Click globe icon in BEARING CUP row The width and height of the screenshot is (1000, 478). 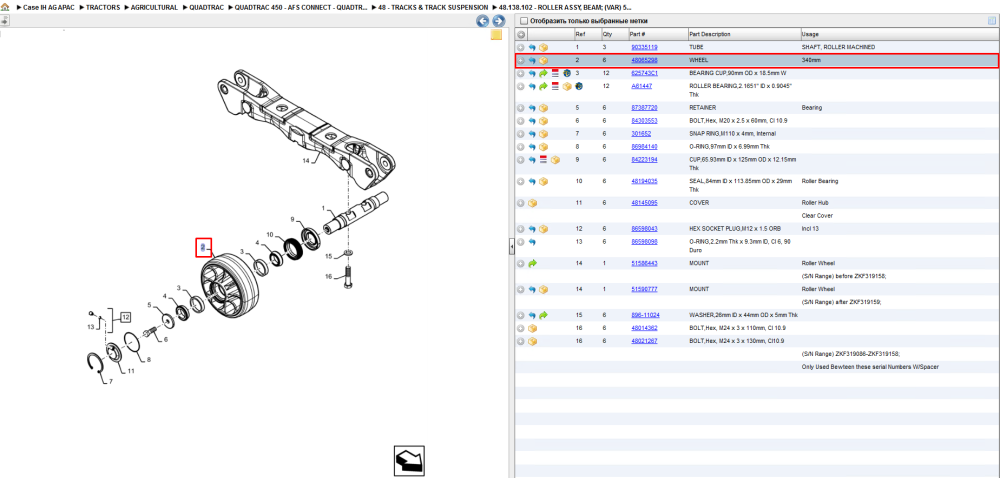[x=567, y=73]
